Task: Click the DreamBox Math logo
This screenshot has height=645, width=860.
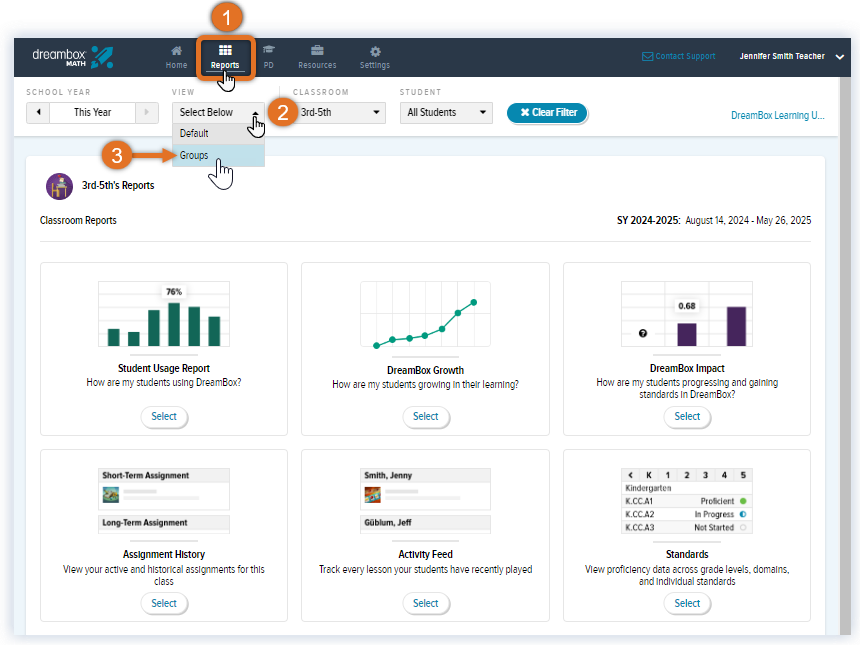Action: [x=73, y=57]
